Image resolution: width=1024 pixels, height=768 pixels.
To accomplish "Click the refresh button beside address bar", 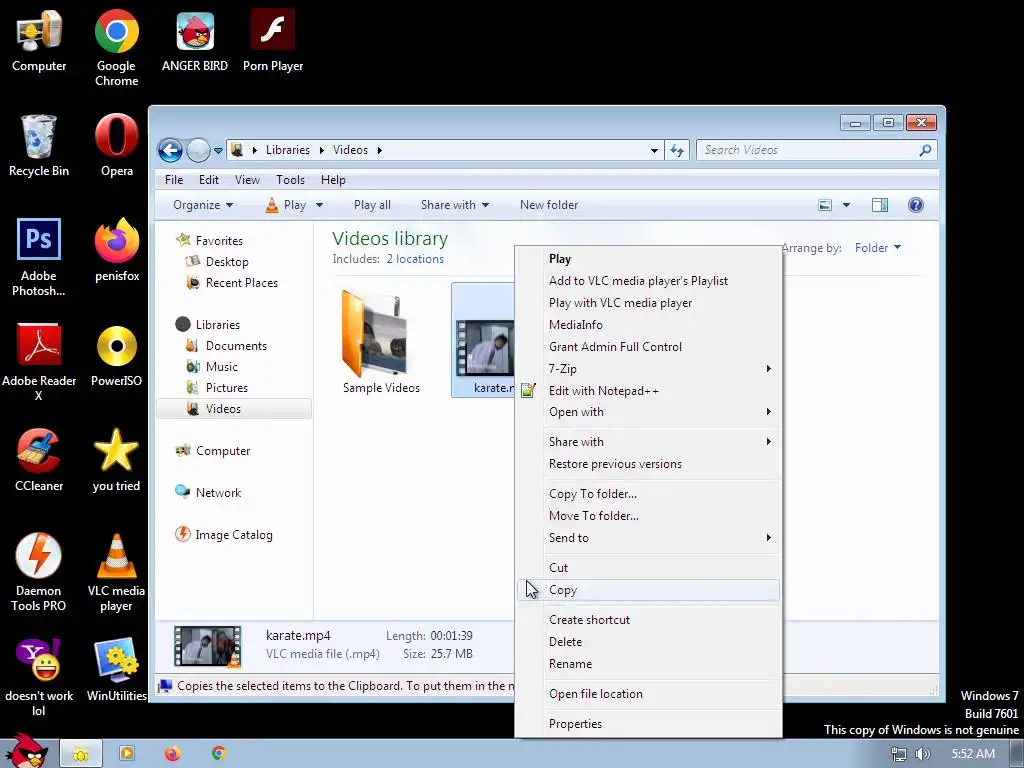I will click(677, 150).
